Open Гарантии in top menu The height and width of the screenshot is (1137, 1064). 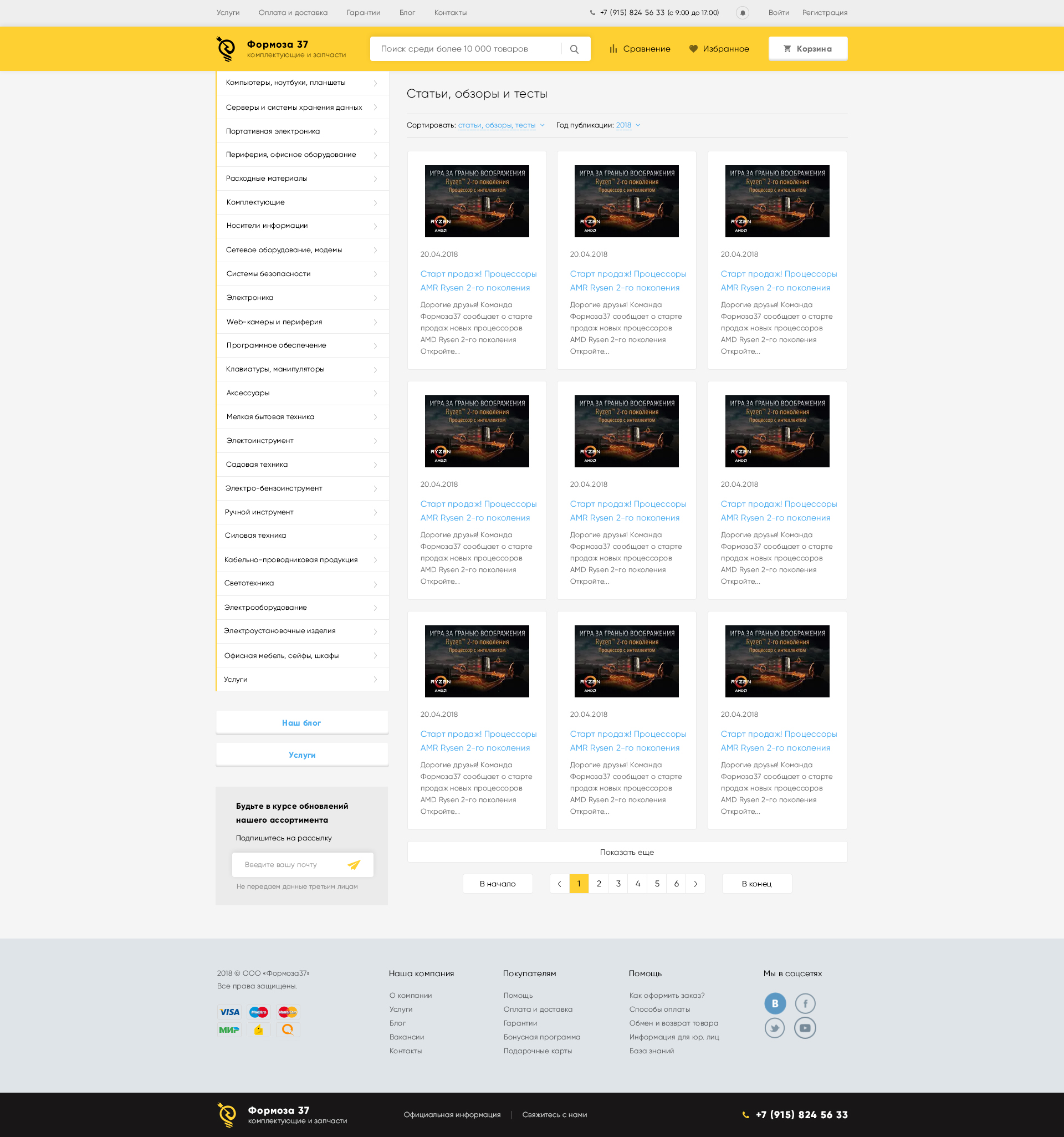point(363,13)
